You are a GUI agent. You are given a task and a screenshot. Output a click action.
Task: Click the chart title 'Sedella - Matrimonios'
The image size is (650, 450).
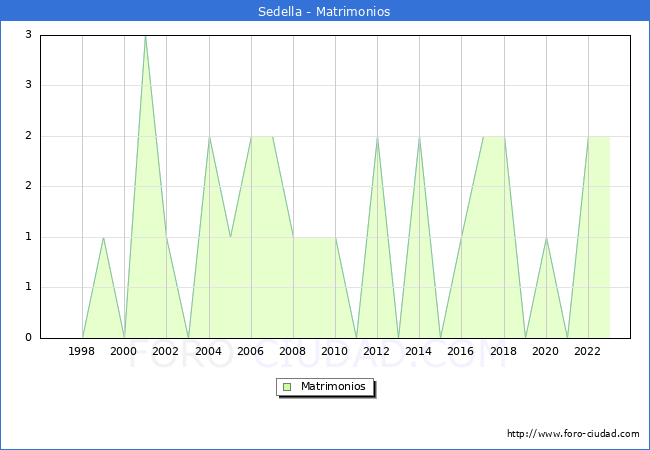(x=324, y=11)
